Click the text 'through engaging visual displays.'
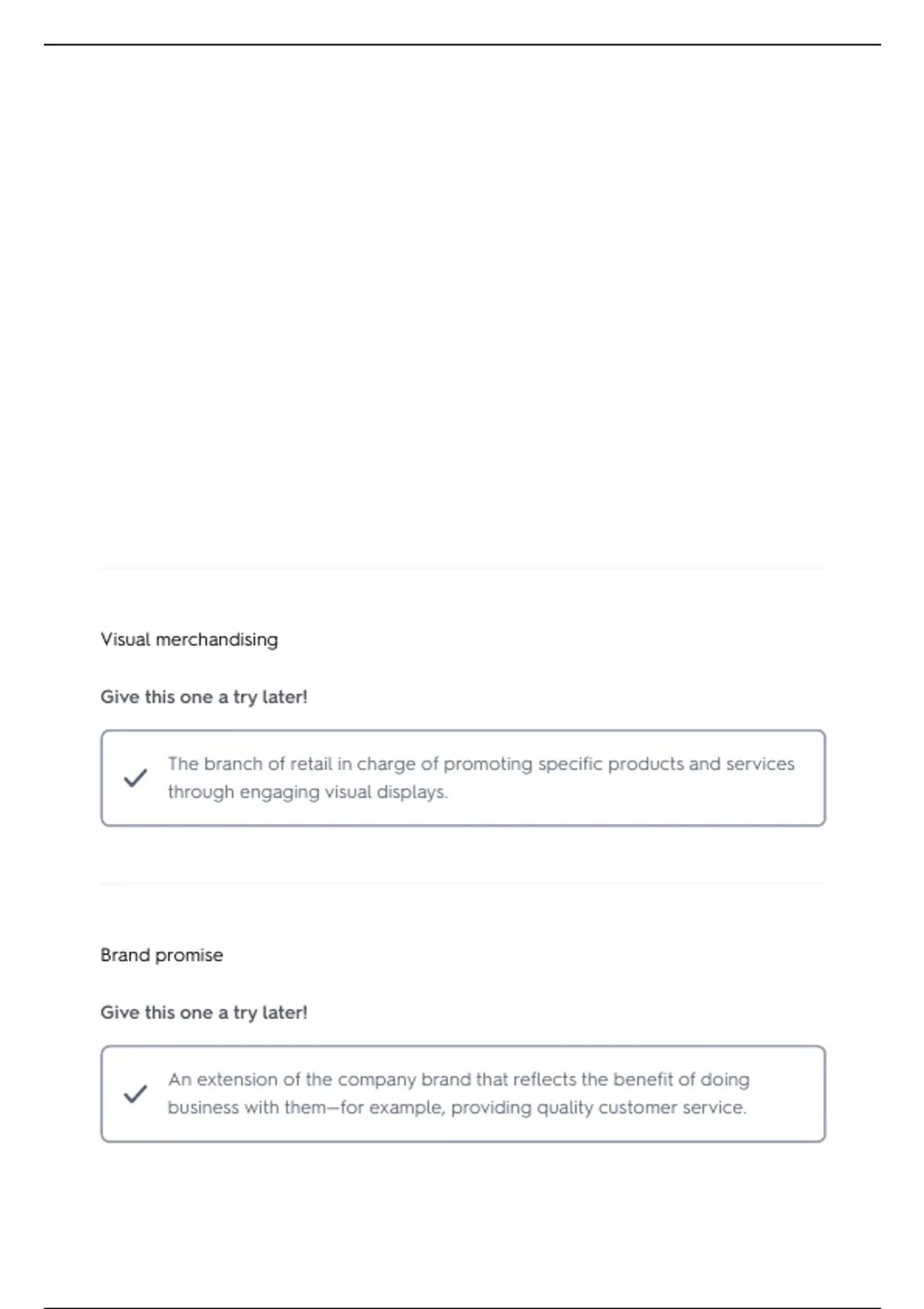The height and width of the screenshot is (1309, 924). [x=308, y=792]
